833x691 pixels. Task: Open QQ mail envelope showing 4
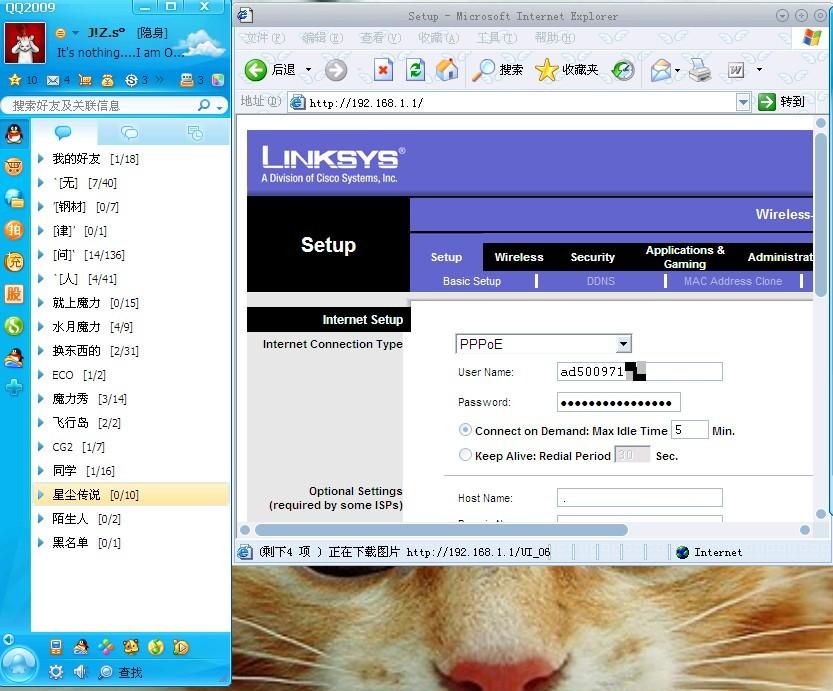coord(53,80)
